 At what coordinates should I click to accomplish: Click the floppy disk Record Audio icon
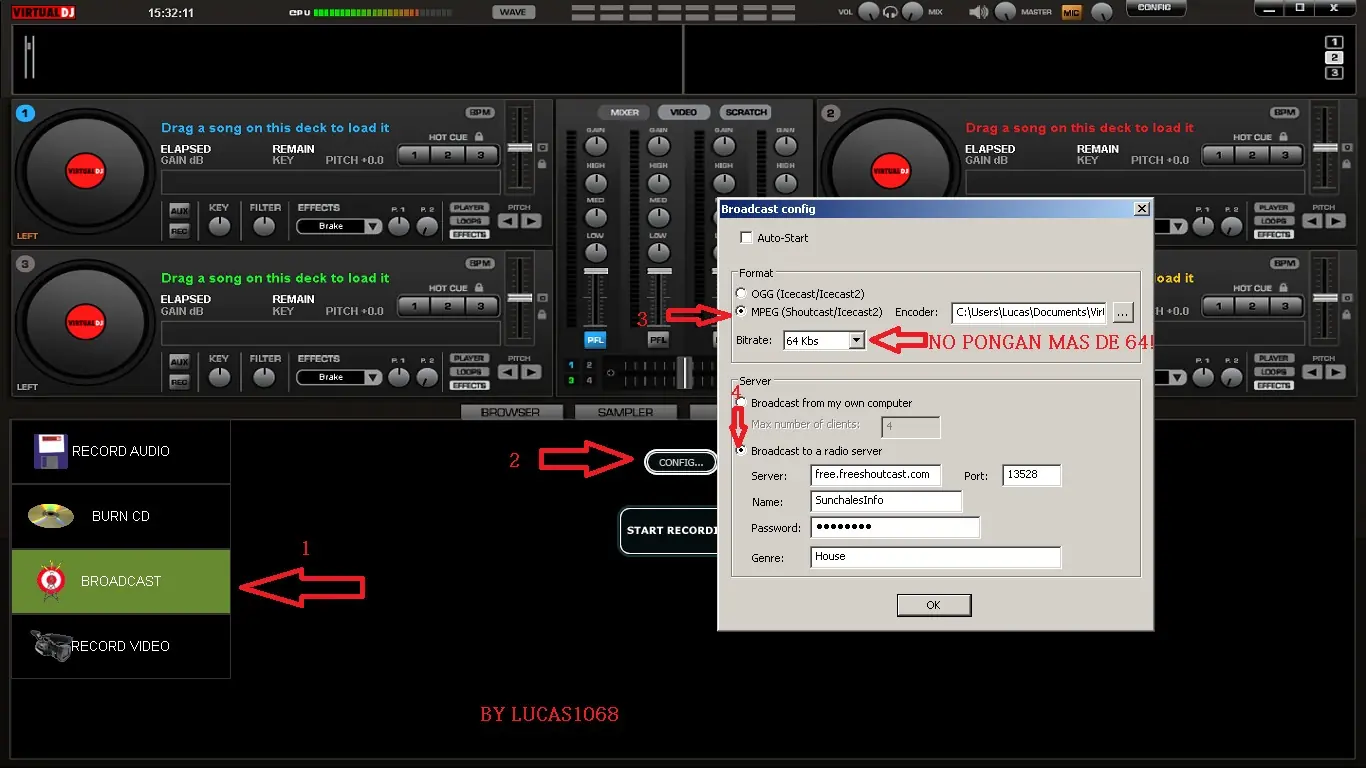pos(50,452)
